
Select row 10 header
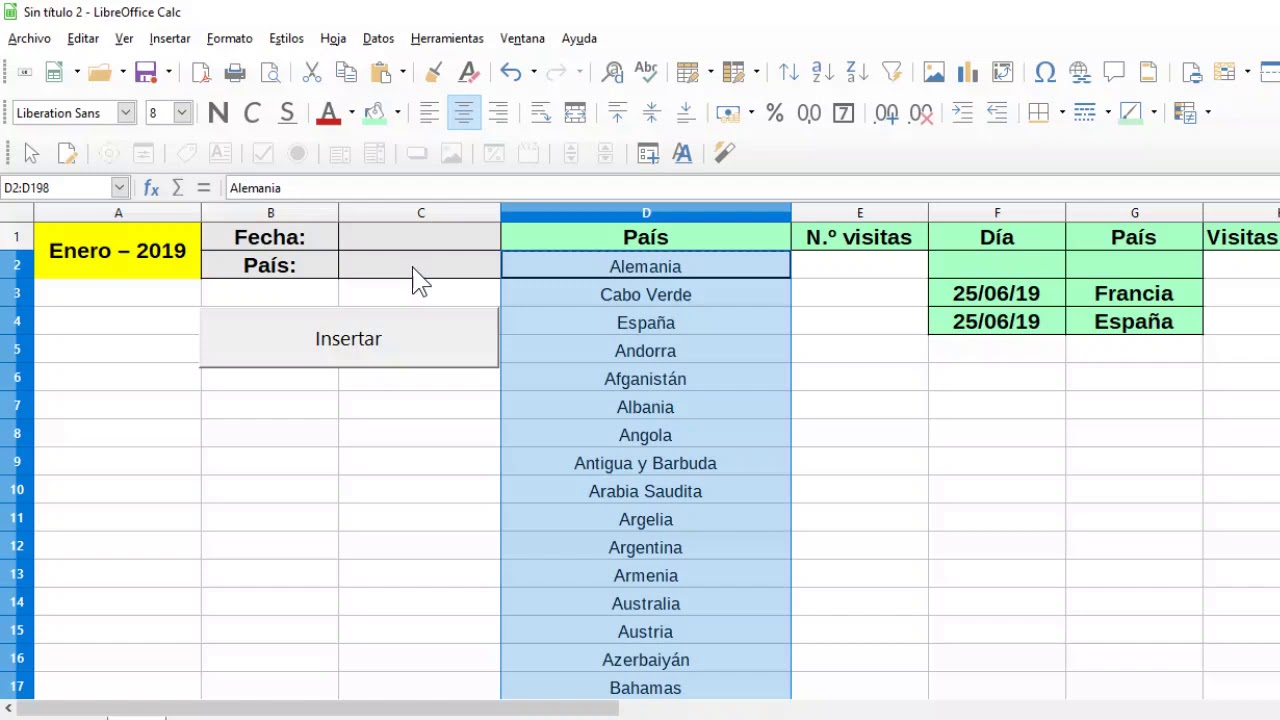tap(17, 491)
